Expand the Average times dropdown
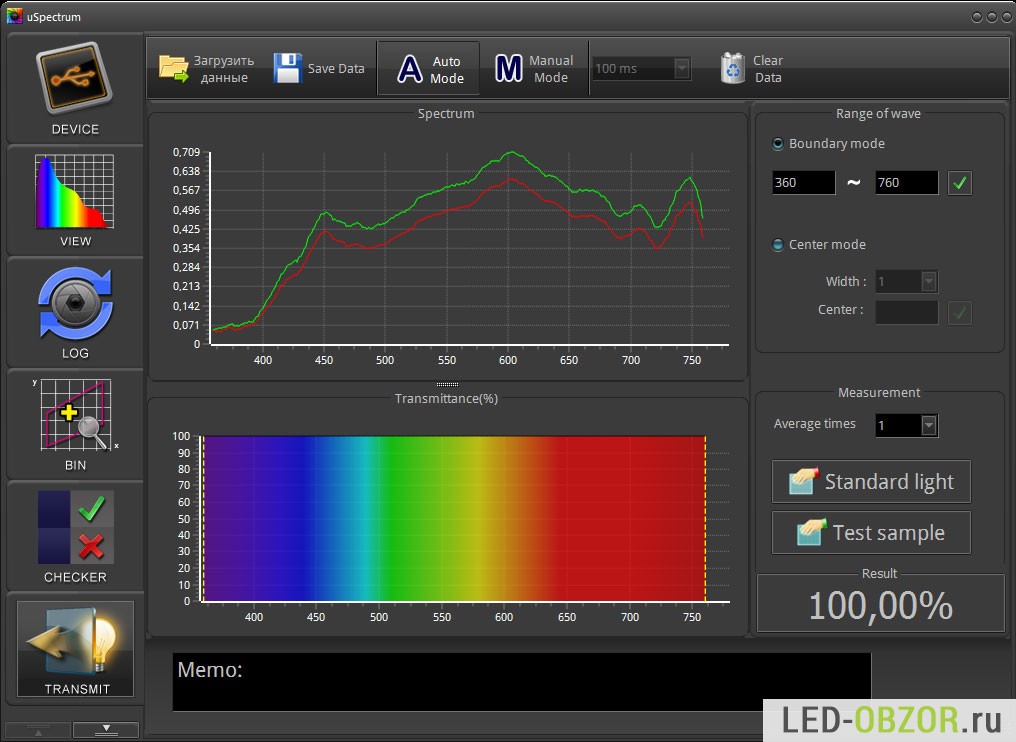This screenshot has width=1016, height=742. (x=929, y=426)
